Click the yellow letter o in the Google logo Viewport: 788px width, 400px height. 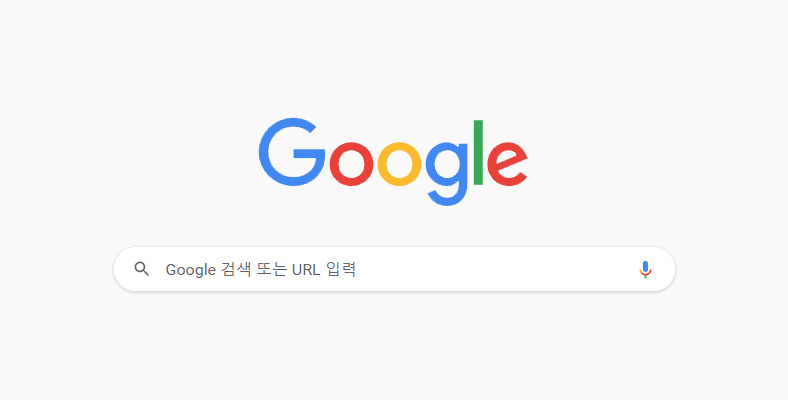pos(400,164)
